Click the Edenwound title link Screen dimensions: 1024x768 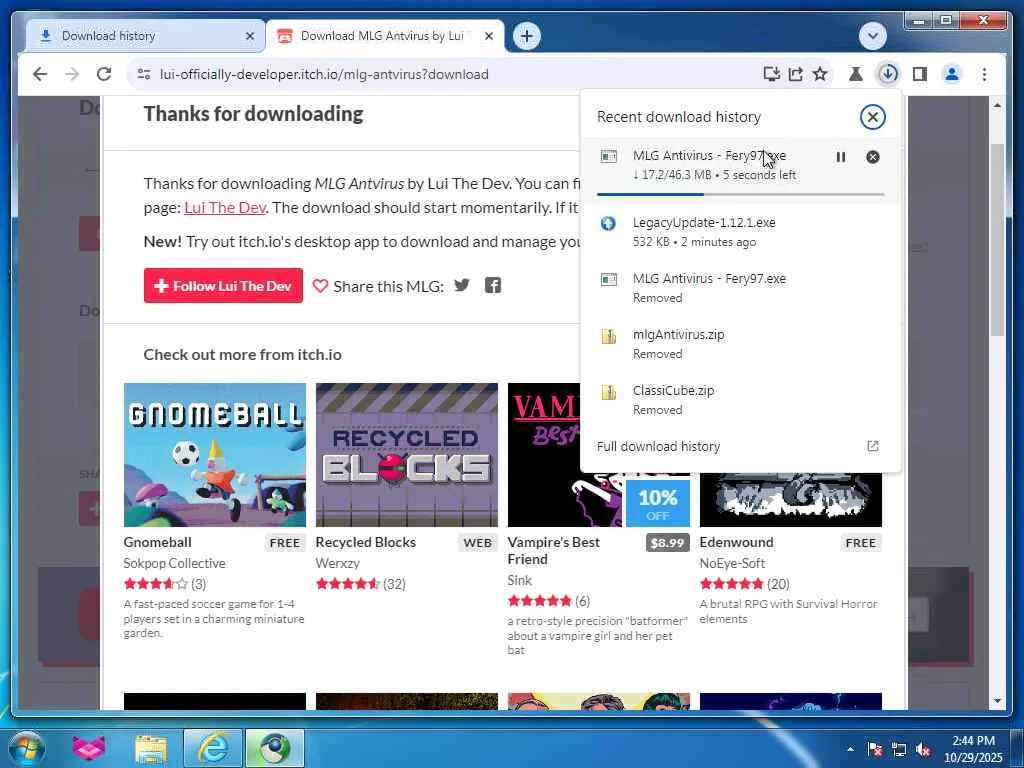pos(736,542)
